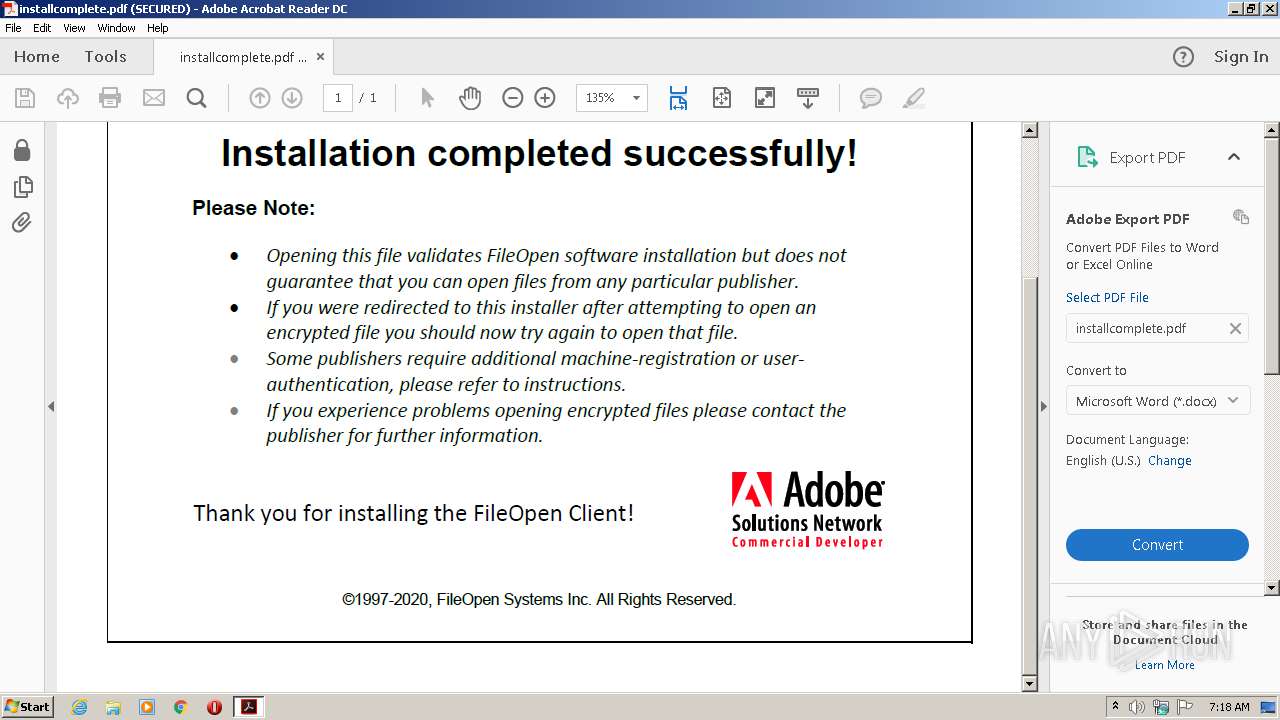Click document vertical scrollbar up arrow
This screenshot has height=720, width=1280.
click(x=1030, y=130)
